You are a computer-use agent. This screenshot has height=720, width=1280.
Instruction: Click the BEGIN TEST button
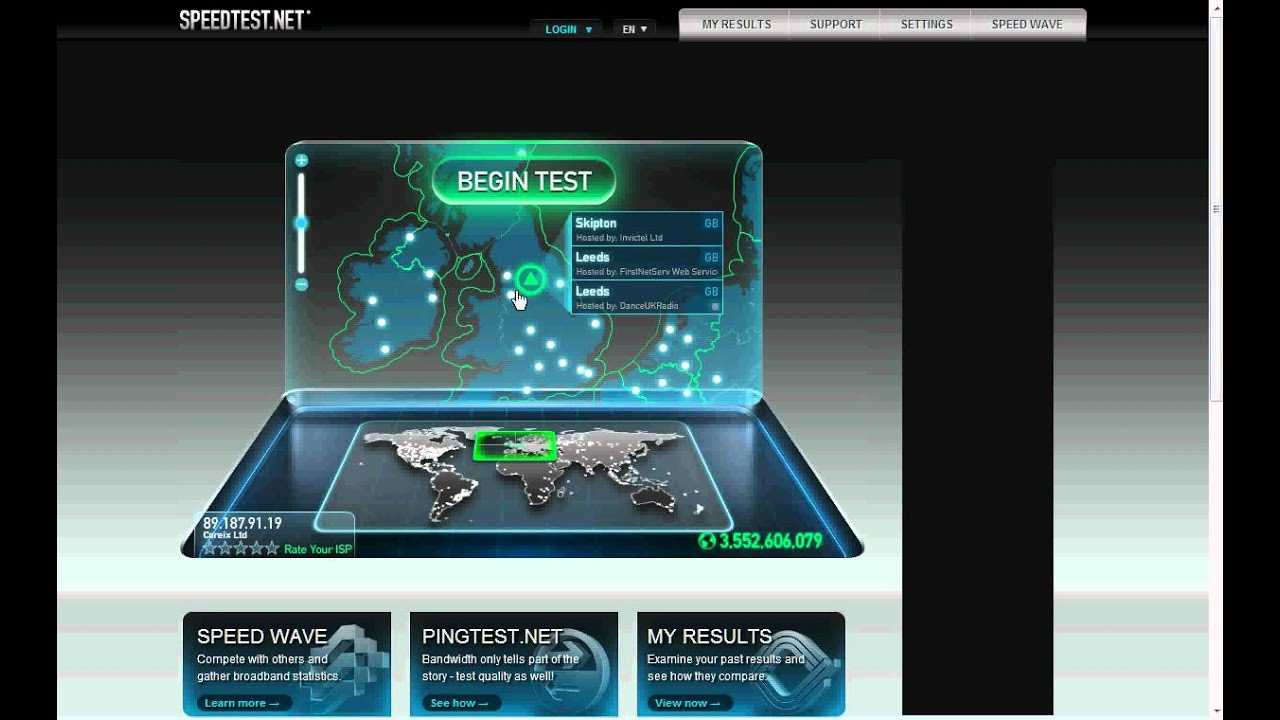coord(524,181)
